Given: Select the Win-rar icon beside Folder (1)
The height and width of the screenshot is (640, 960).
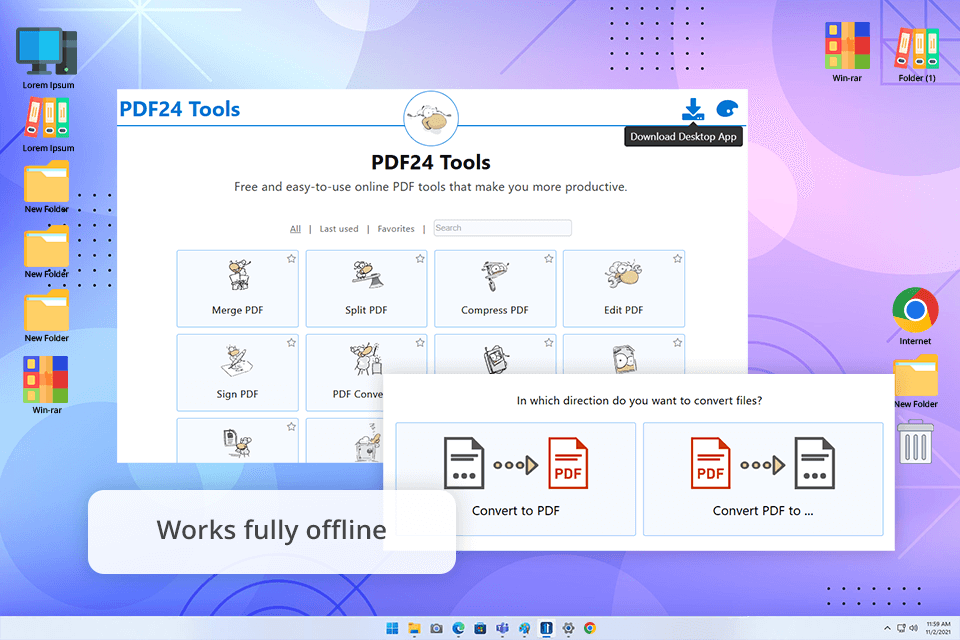Looking at the screenshot, I should 847,52.
